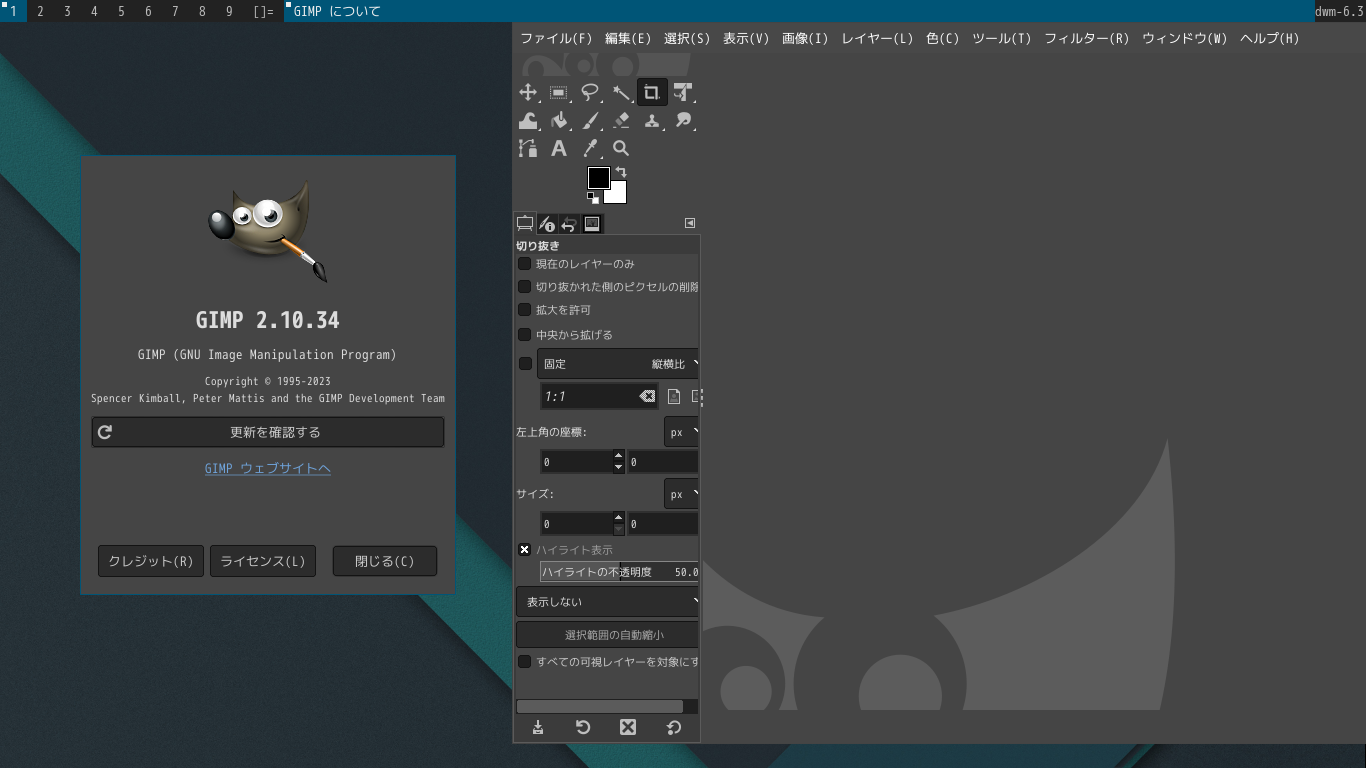
Task: Restore tool preset icon at panel bottom
Action: tap(583, 727)
